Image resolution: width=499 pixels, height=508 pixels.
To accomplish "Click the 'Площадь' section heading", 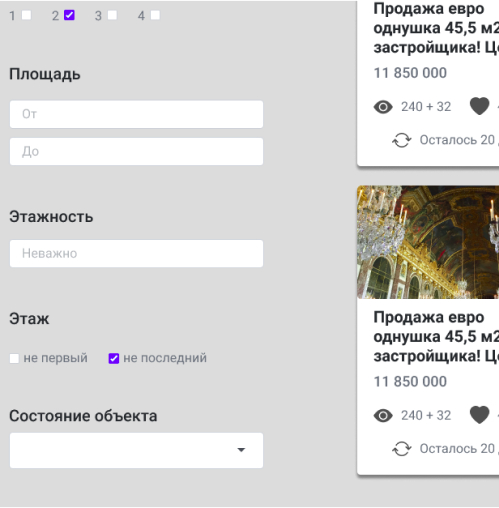I will 45,74.
